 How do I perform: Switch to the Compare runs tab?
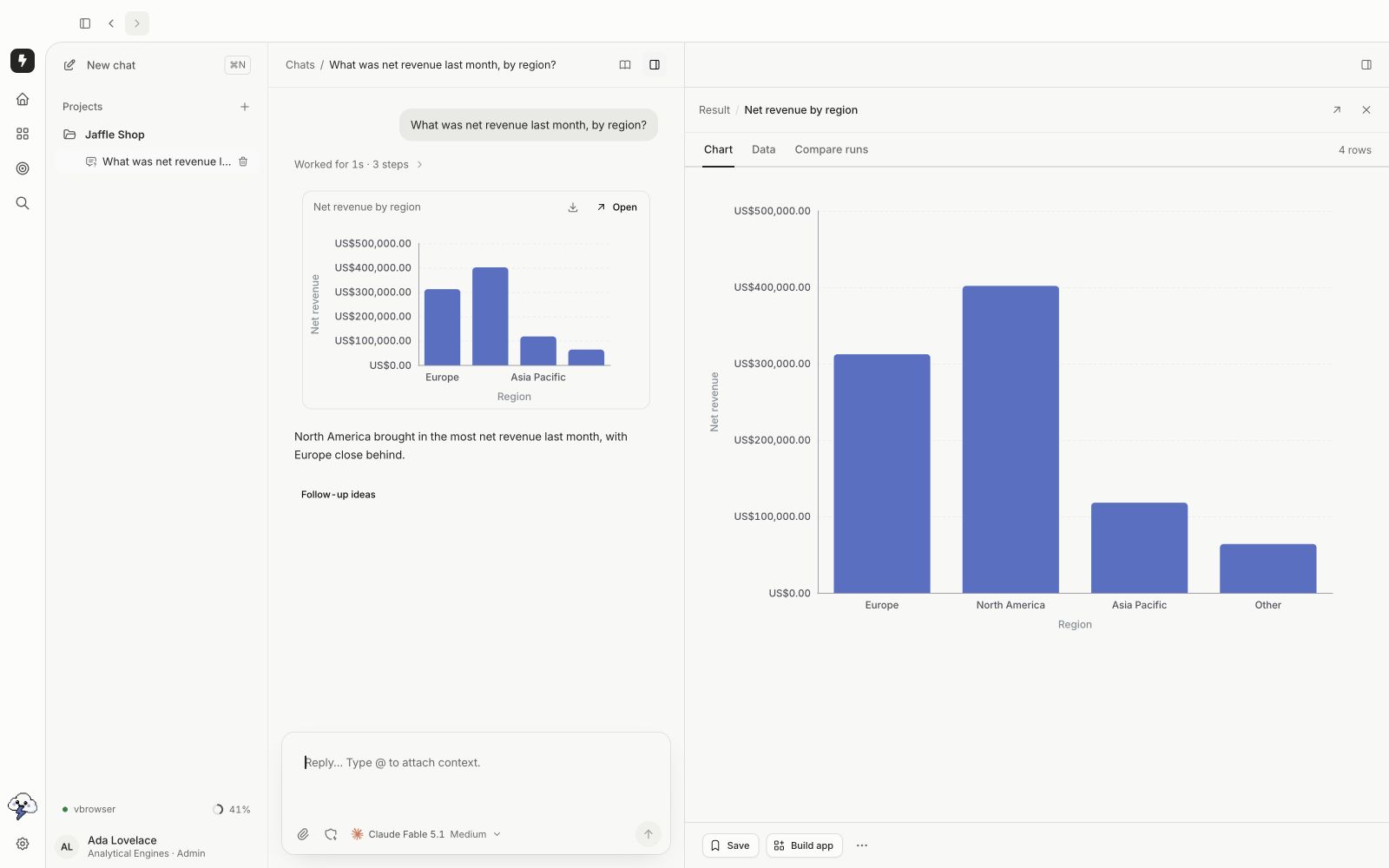coord(832,149)
